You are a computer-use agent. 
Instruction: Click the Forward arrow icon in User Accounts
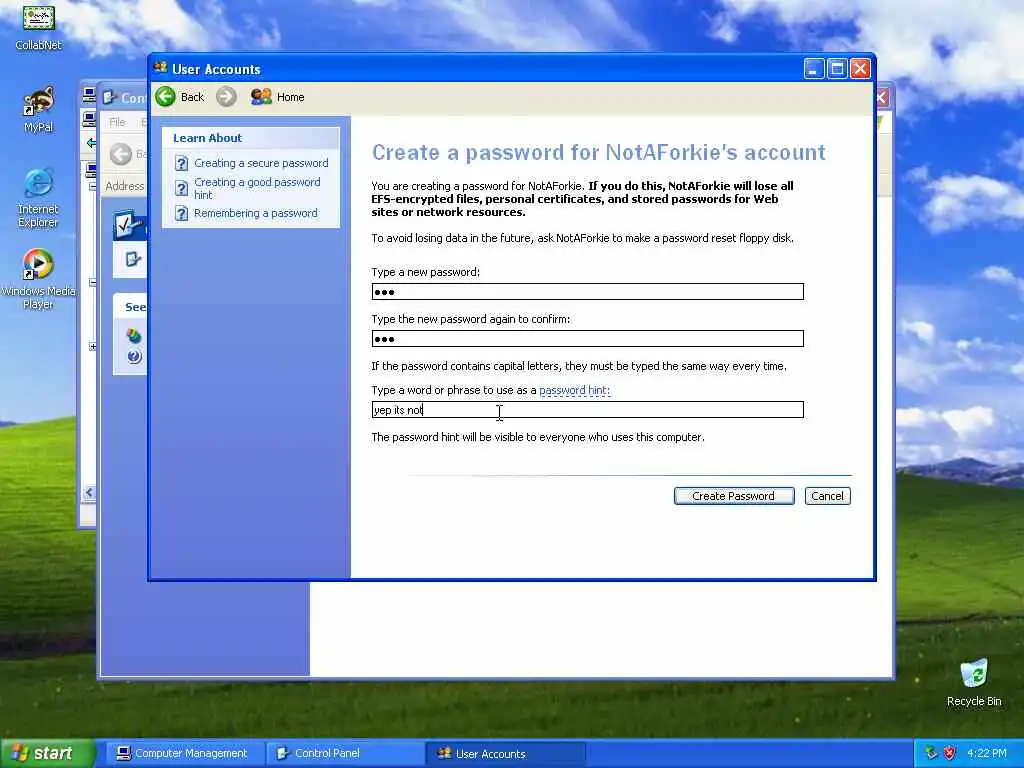(x=226, y=97)
